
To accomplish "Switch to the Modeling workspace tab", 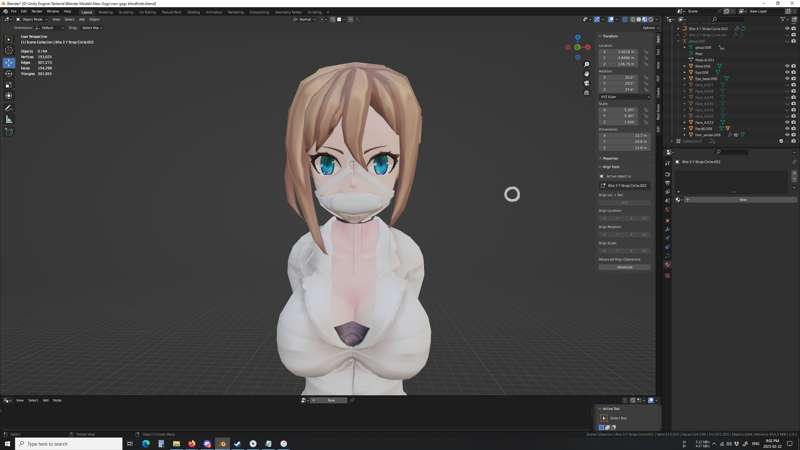I will click(106, 12).
